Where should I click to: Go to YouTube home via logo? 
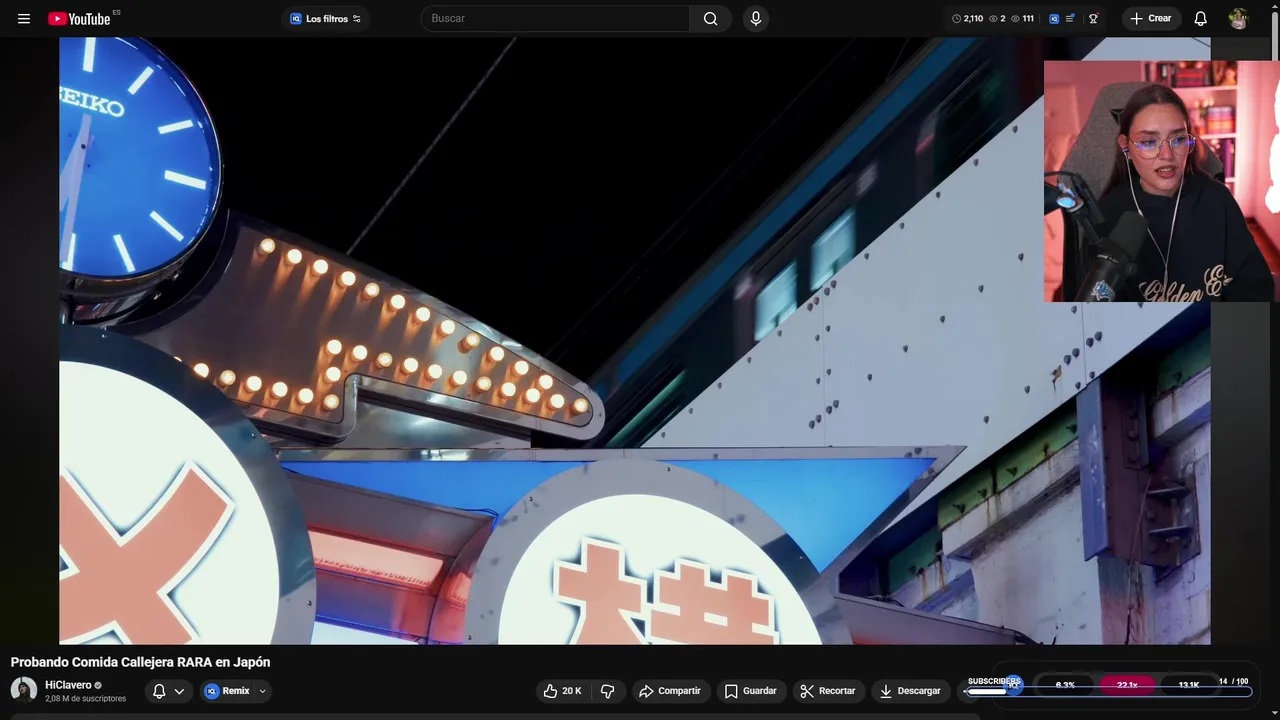(x=79, y=19)
